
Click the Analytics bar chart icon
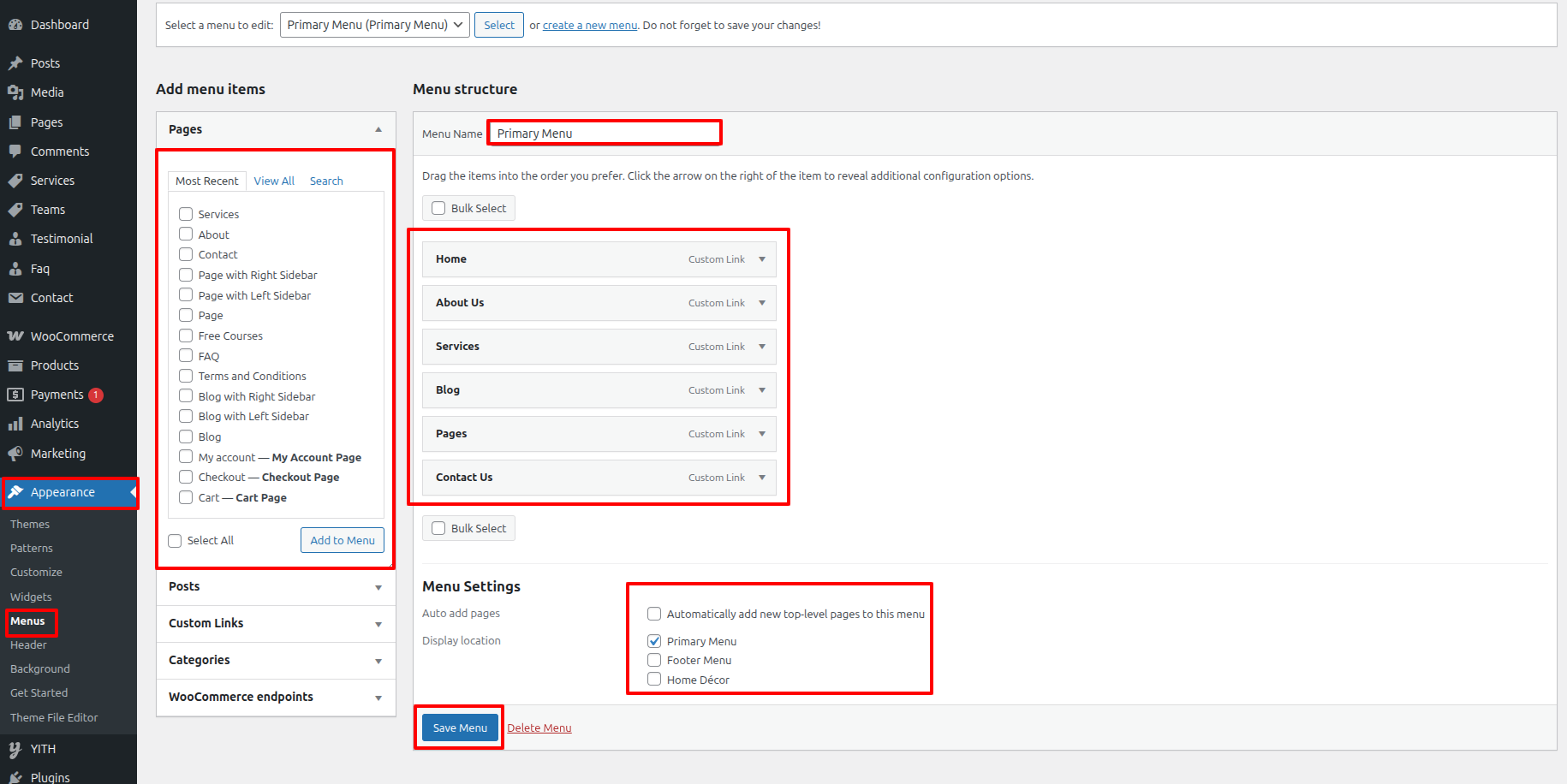point(15,424)
